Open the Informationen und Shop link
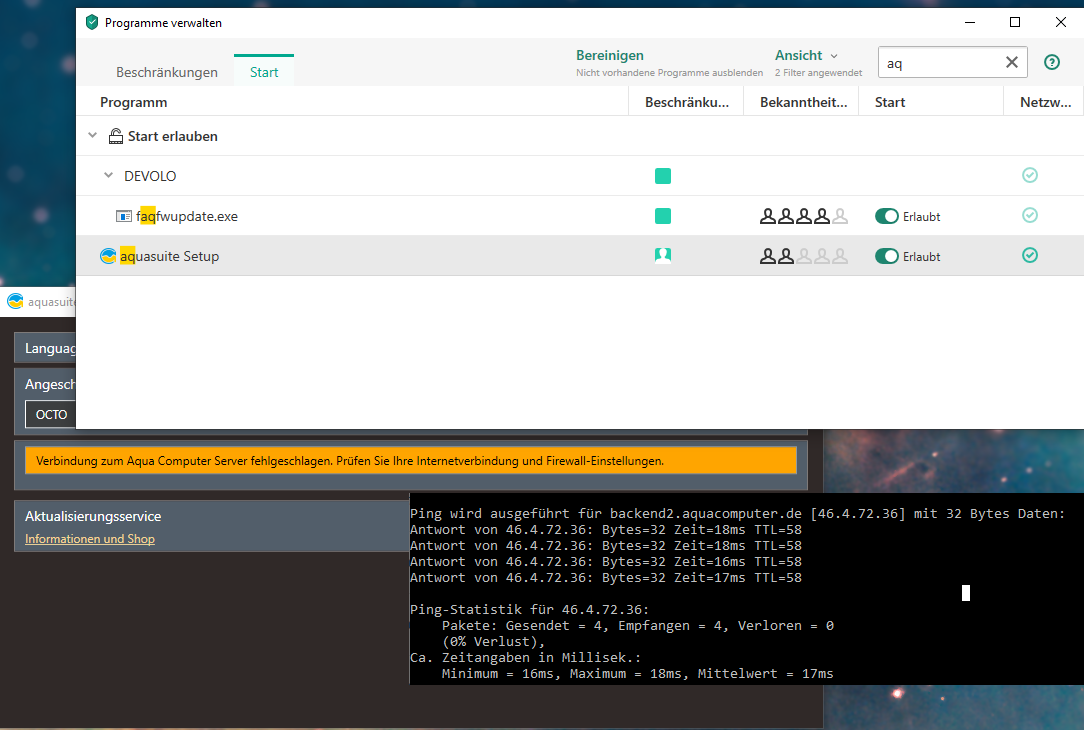Screen dimensions: 1084x730 [90, 539]
